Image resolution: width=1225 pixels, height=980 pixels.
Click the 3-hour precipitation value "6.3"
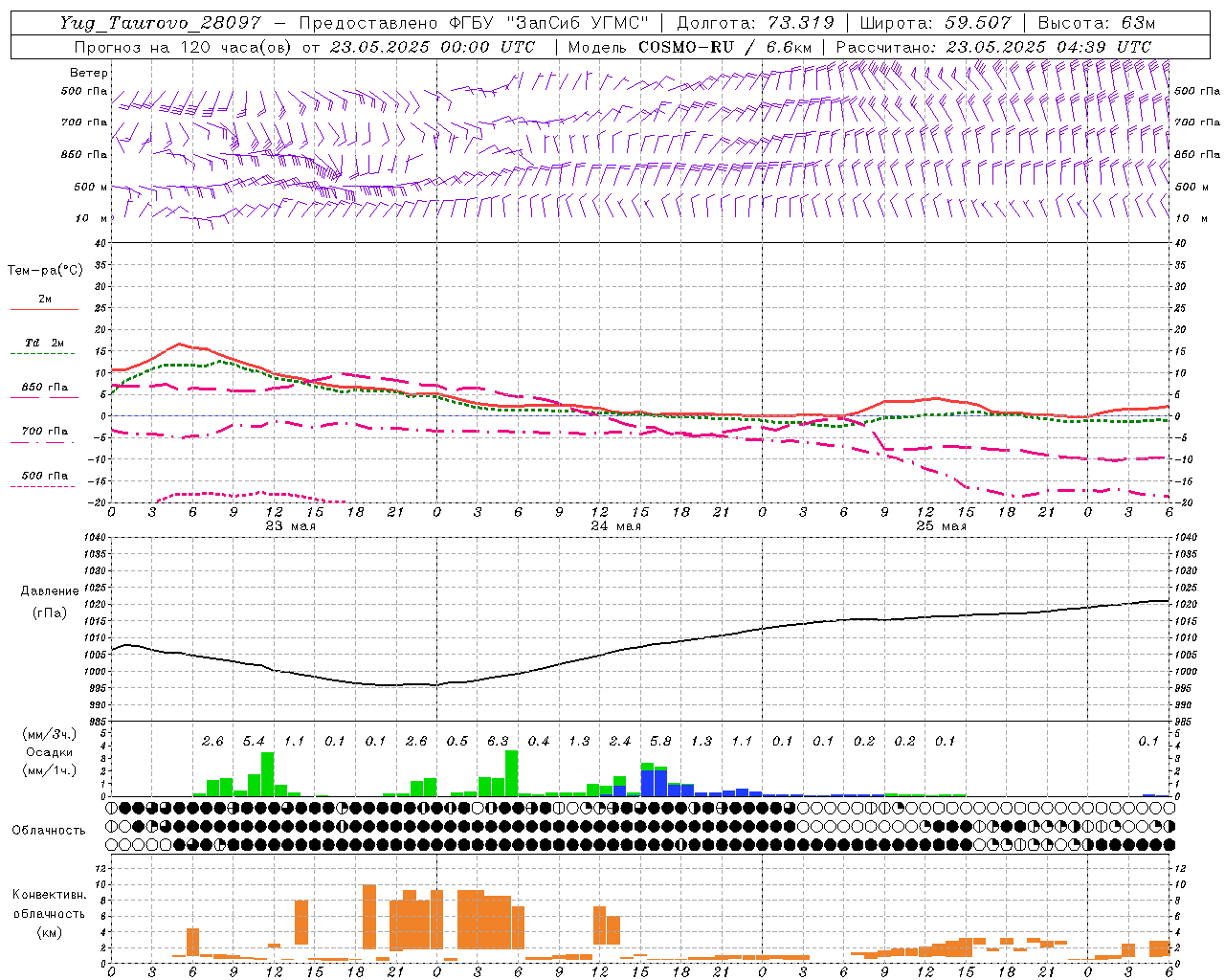(498, 742)
